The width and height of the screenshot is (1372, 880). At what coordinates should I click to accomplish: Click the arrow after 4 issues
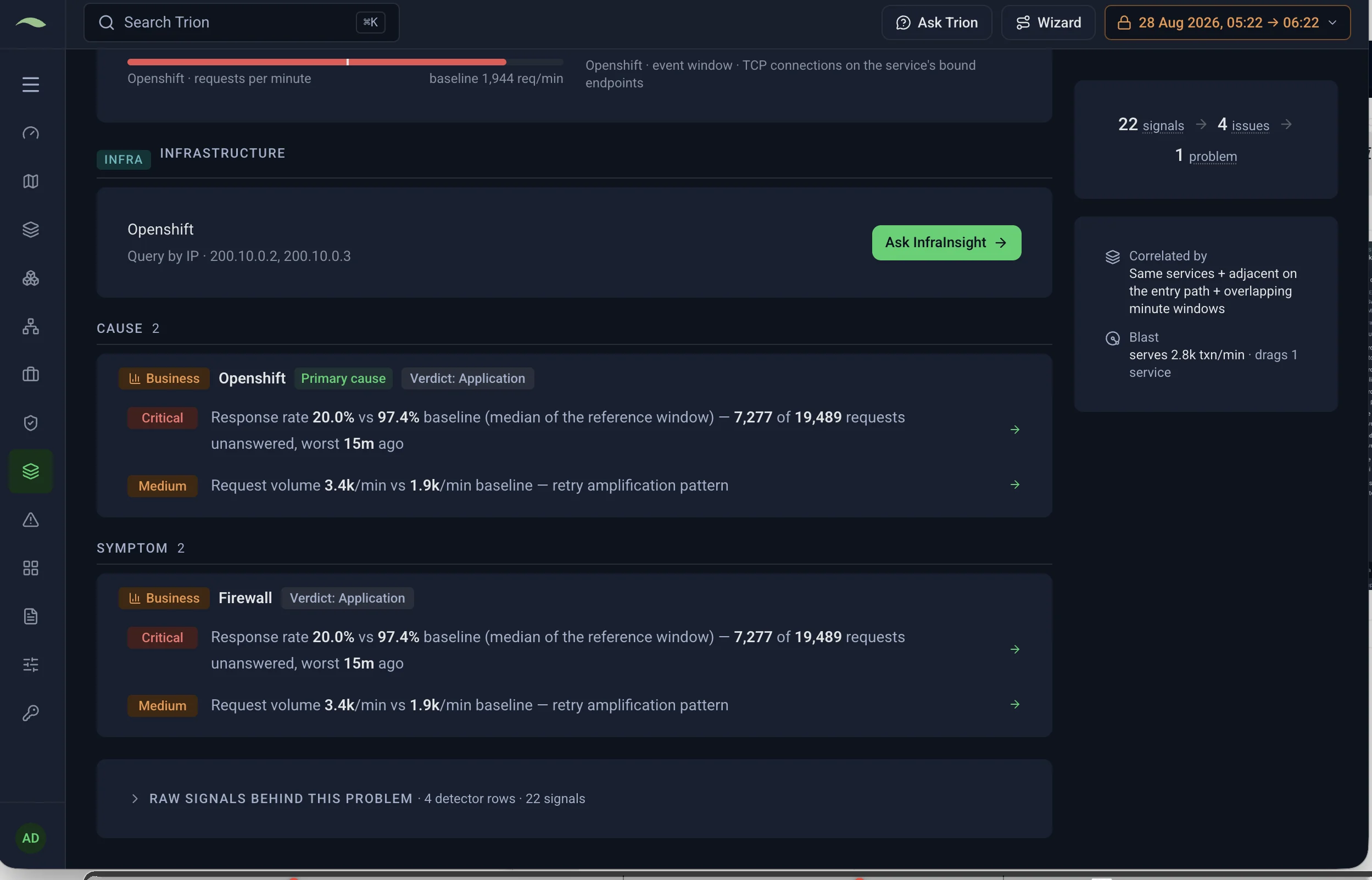(x=1286, y=124)
